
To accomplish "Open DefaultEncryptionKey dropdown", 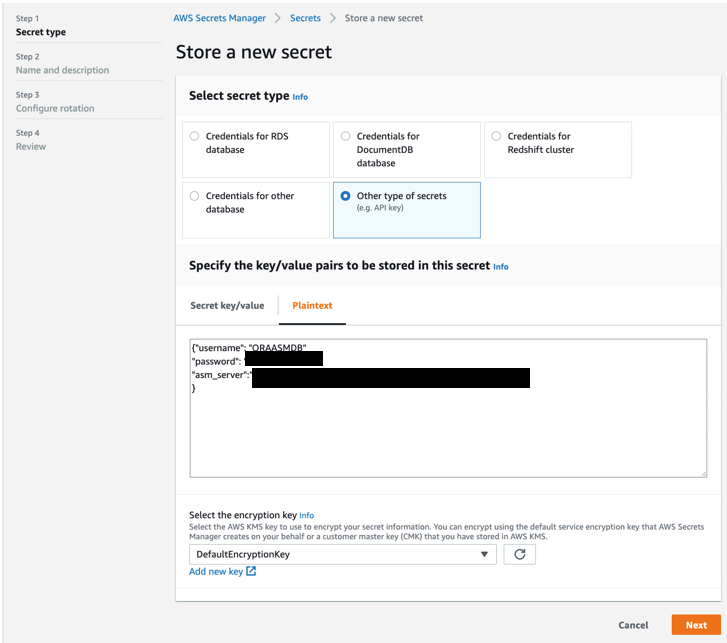I will (343, 554).
